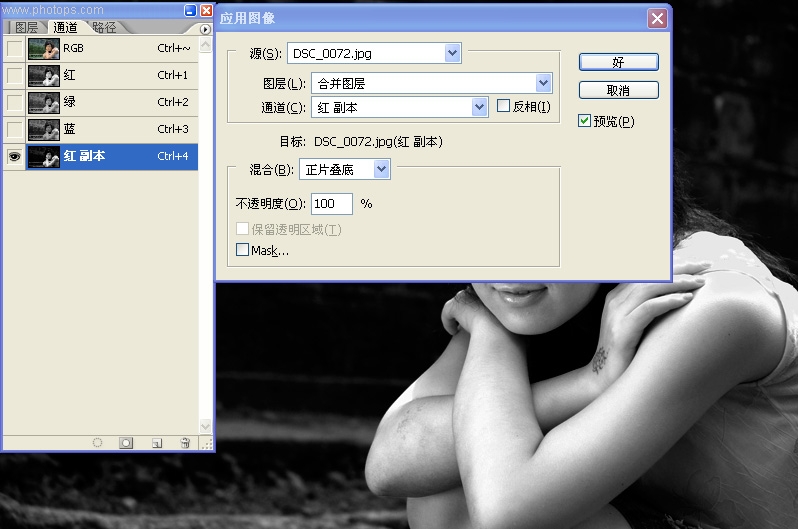Viewport: 798px width, 529px height.
Task: Select the 蓝 channel thumbnail
Action: point(44,129)
